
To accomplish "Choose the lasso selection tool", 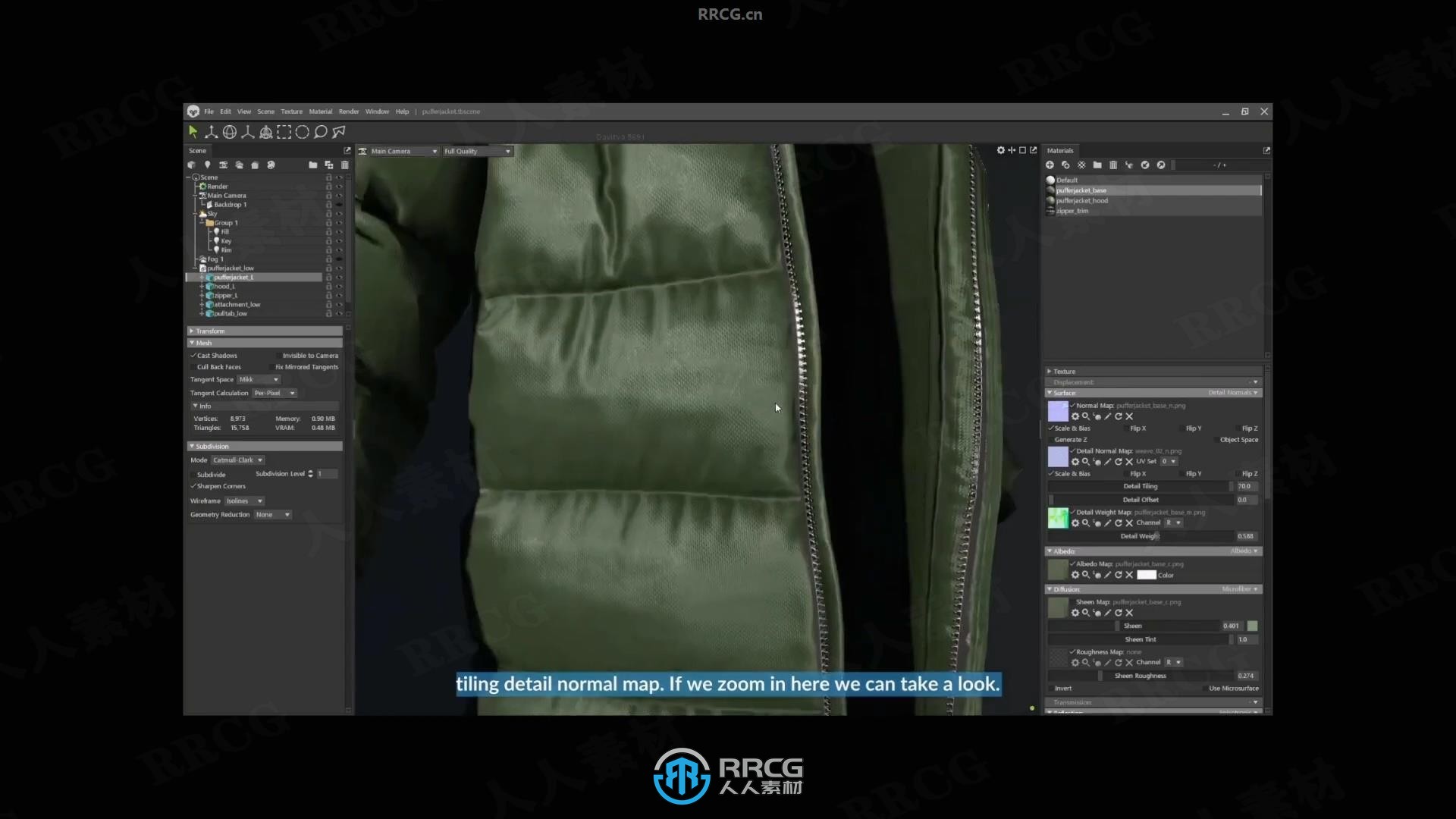I will click(x=320, y=132).
